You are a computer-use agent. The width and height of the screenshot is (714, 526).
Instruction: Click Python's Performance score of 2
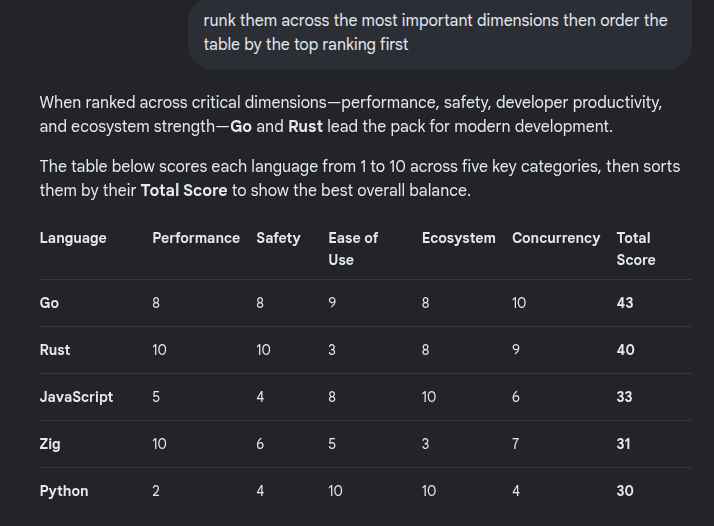156,491
